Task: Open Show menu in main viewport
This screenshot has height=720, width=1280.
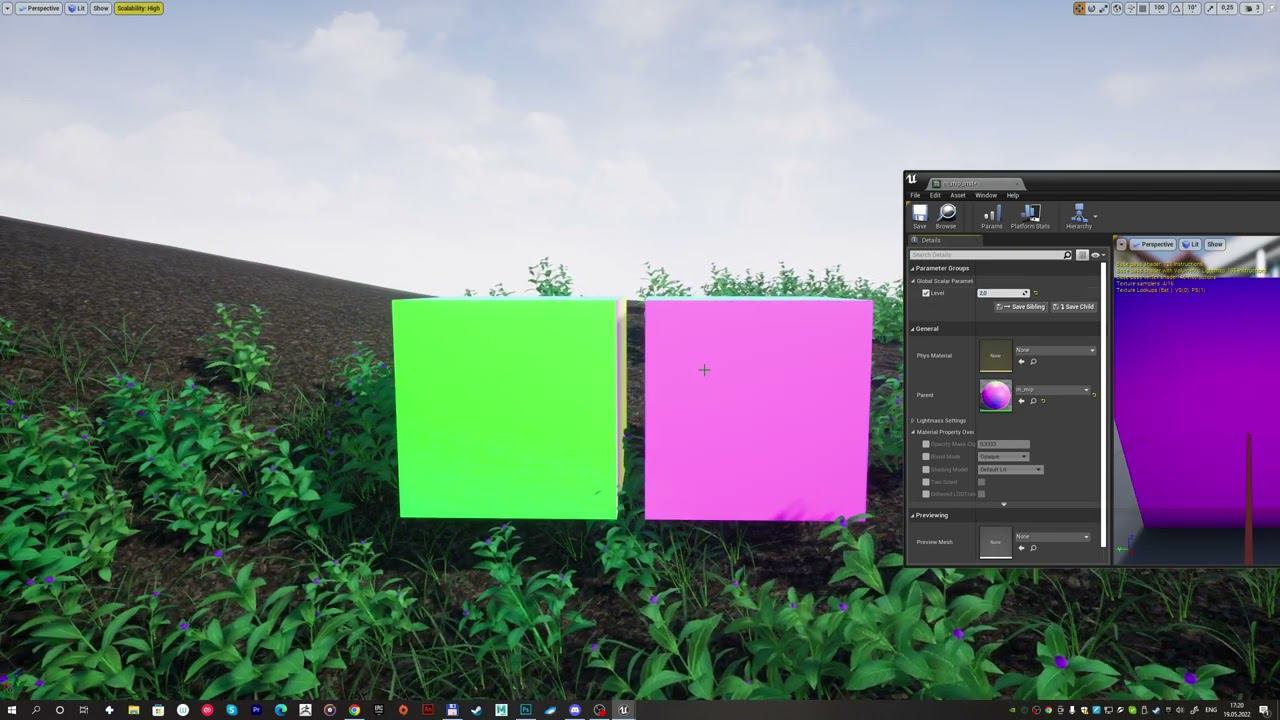Action: 101,8
